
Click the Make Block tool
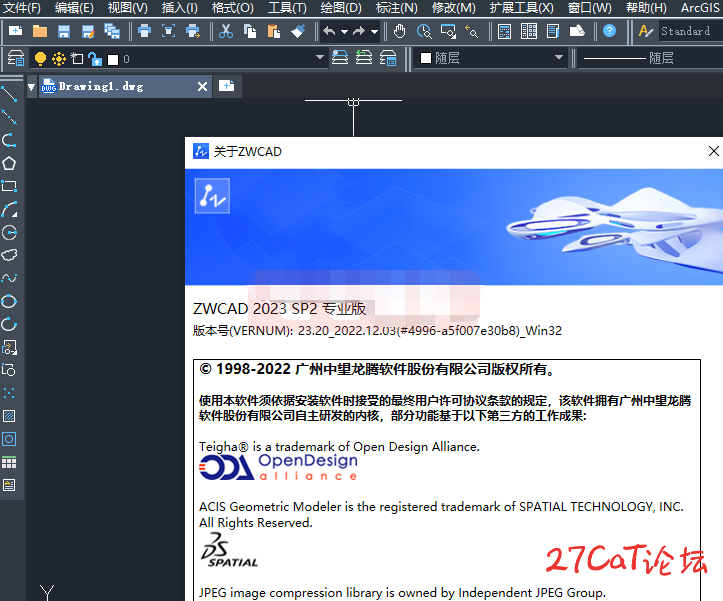9,370
